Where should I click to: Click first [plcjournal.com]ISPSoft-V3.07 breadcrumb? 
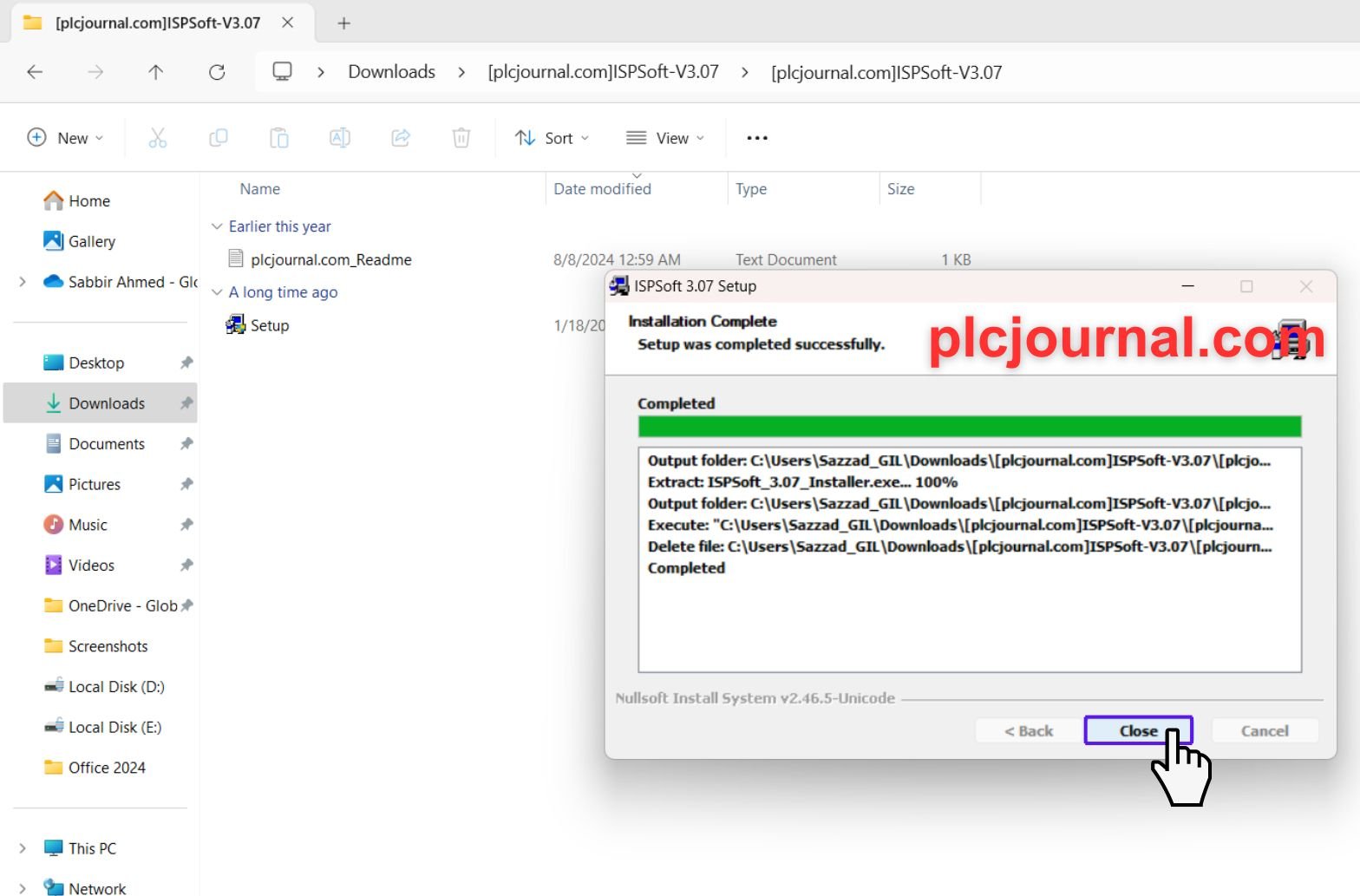604,72
